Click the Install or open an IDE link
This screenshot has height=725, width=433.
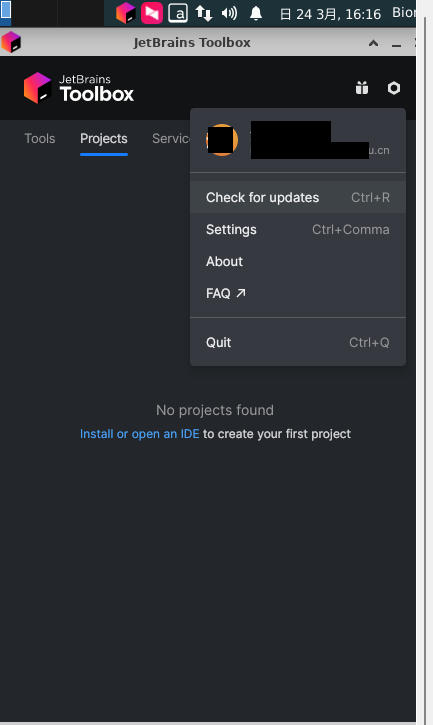(140, 434)
